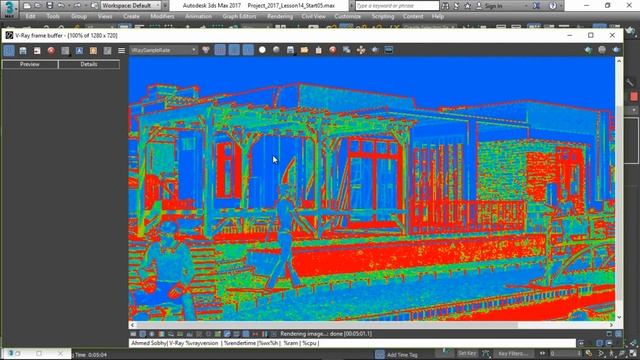Viewport: 640px width, 360px height.
Task: Click the gray teapot icon beside the crosshair icon
Action: (375, 50)
